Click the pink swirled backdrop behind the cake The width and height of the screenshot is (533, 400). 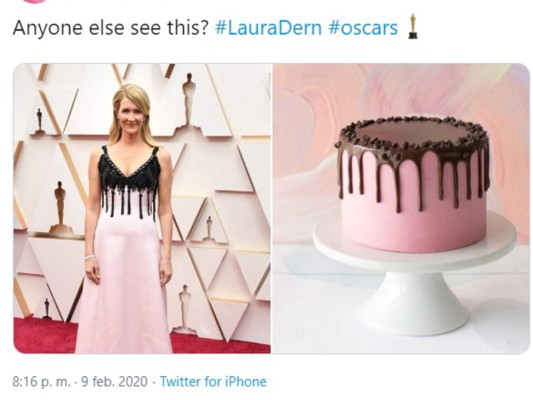coord(401,92)
